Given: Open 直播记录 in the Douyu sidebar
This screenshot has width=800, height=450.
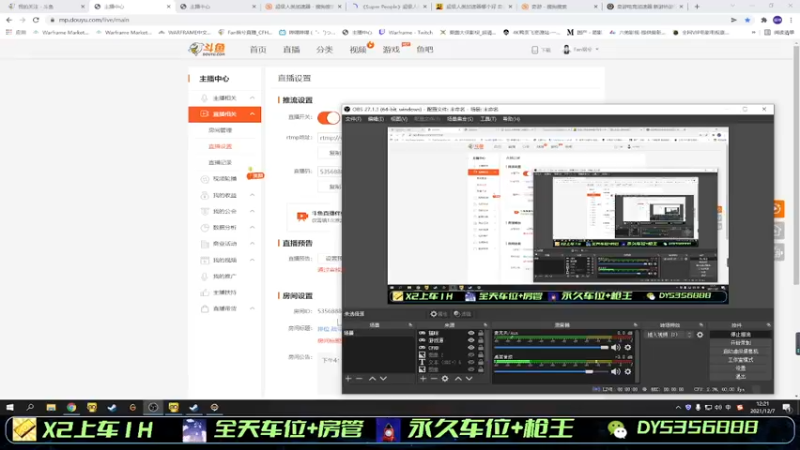Looking at the screenshot, I should (x=220, y=162).
